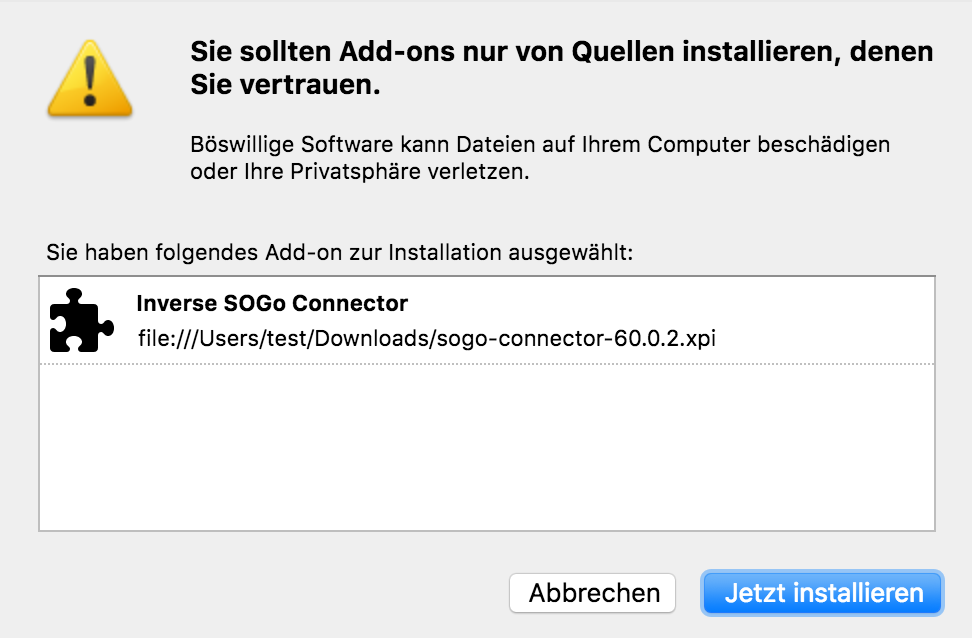Click the "oder Ihre Privatsphäre verletzen" text line

tap(359, 171)
